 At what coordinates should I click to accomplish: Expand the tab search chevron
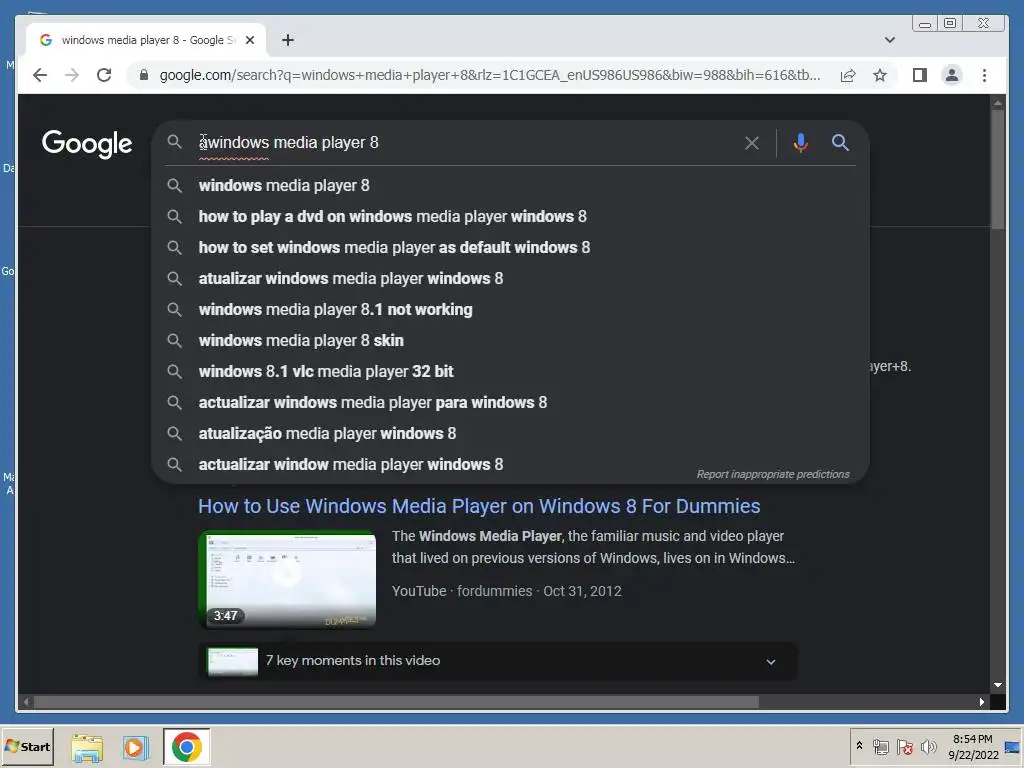(889, 40)
